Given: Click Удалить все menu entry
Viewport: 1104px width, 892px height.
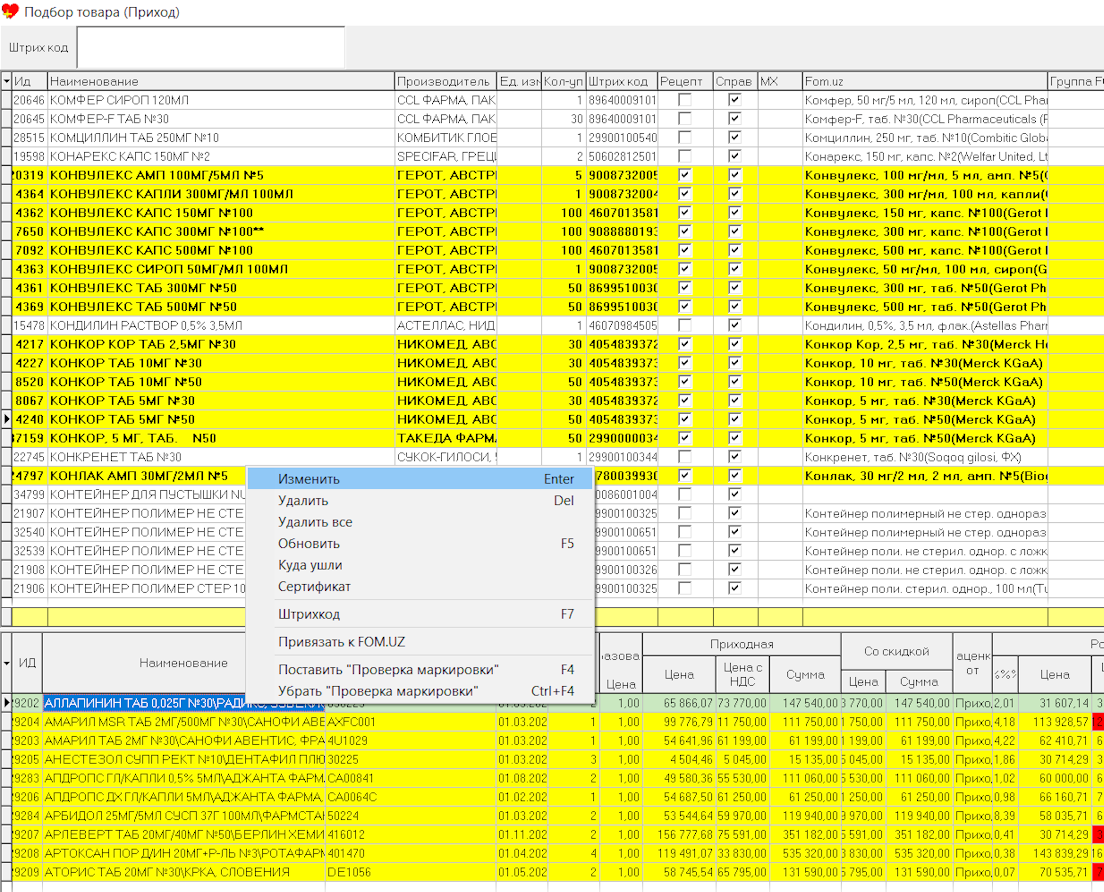Looking at the screenshot, I should pyautogui.click(x=315, y=522).
